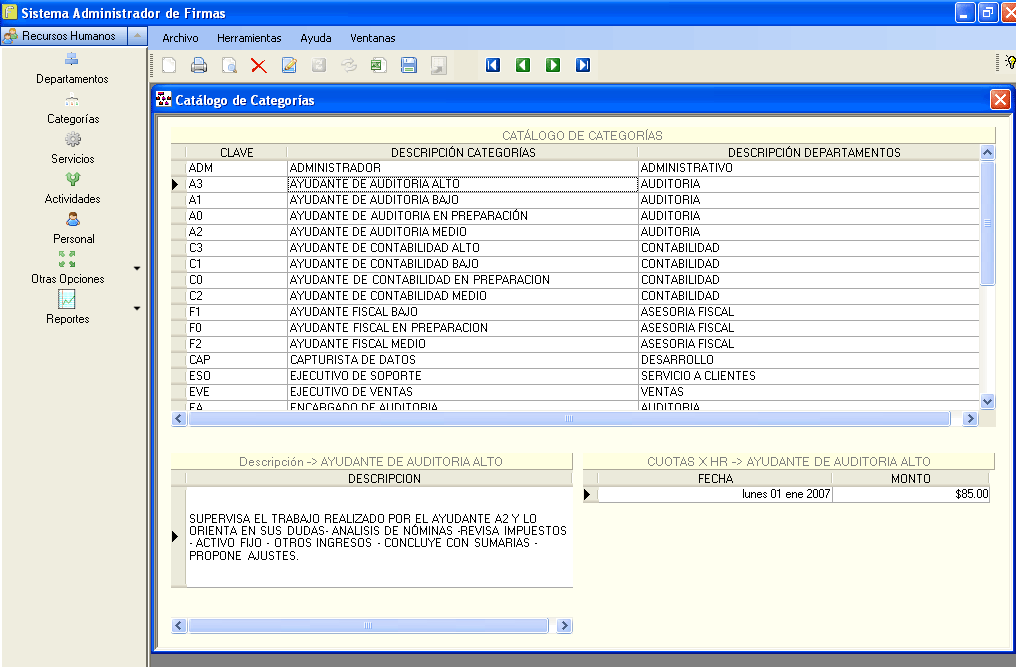Click the Print toolbar icon
The width and height of the screenshot is (1016, 667).
(x=199, y=65)
